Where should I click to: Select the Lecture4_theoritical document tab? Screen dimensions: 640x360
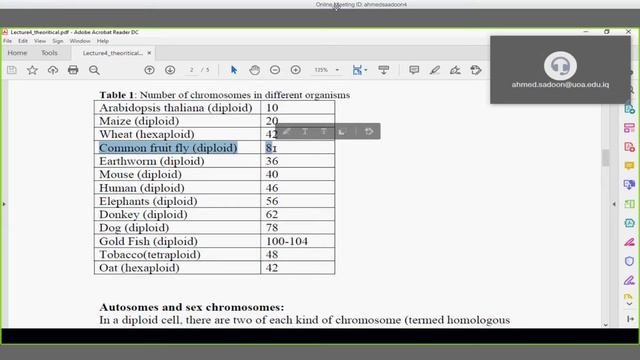click(112, 53)
